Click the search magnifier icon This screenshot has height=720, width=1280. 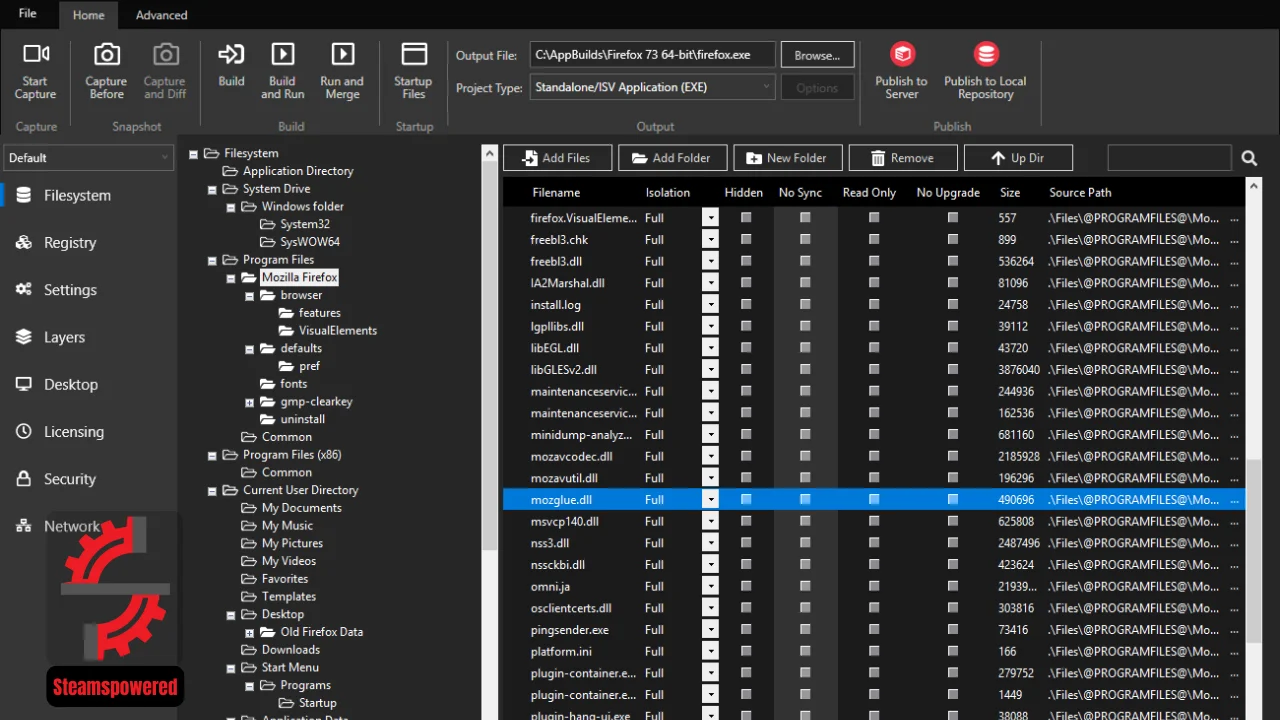pos(1249,158)
